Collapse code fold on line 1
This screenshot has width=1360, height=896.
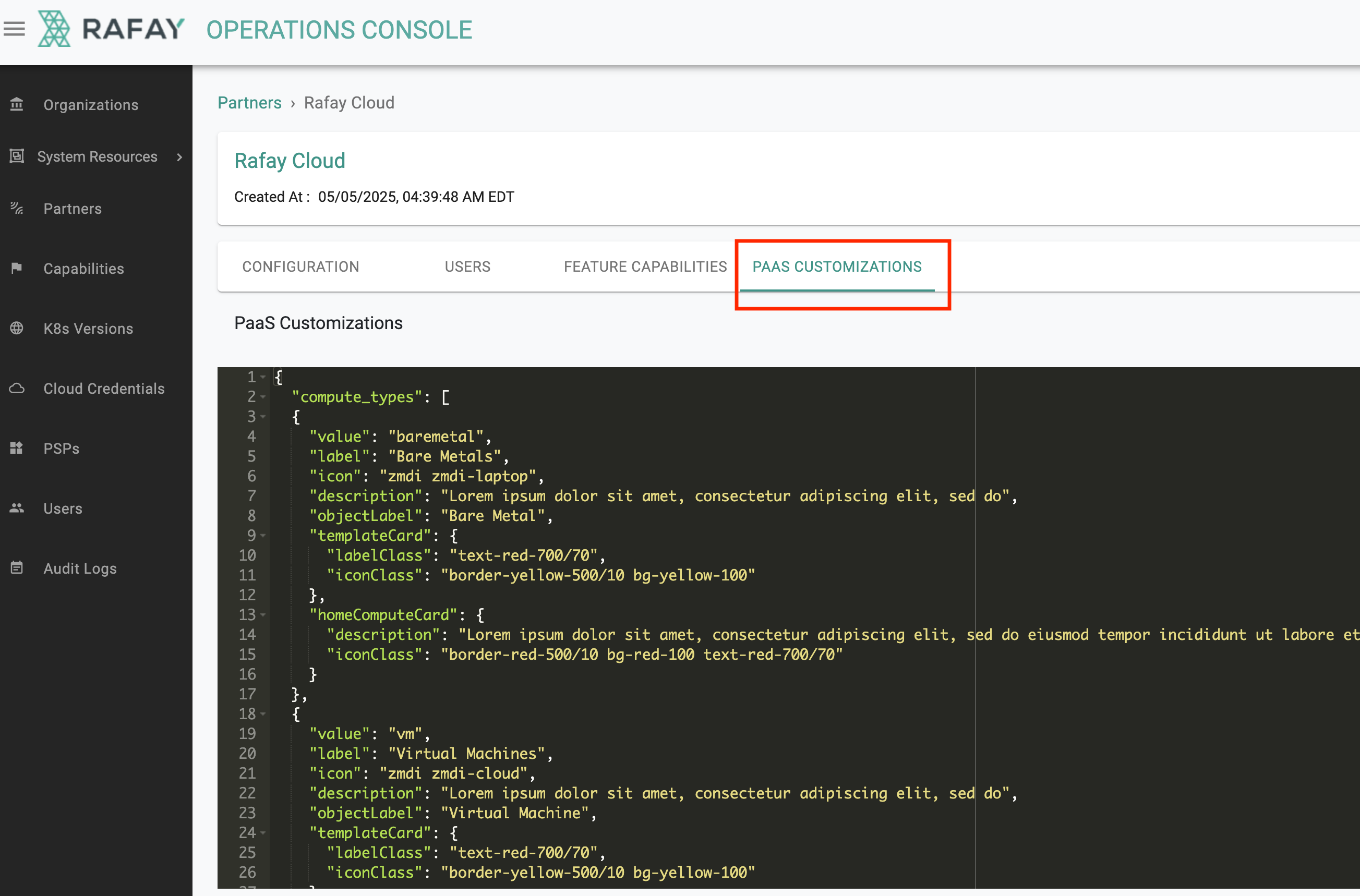pyautogui.click(x=263, y=377)
